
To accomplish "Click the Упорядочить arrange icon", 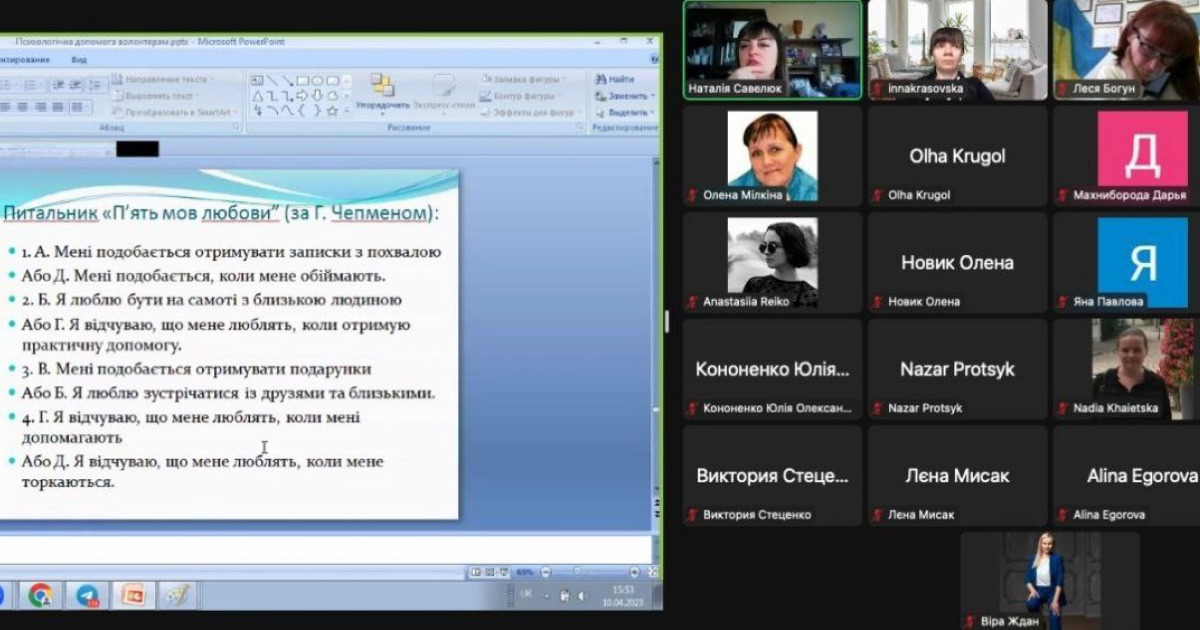I will click(x=382, y=86).
